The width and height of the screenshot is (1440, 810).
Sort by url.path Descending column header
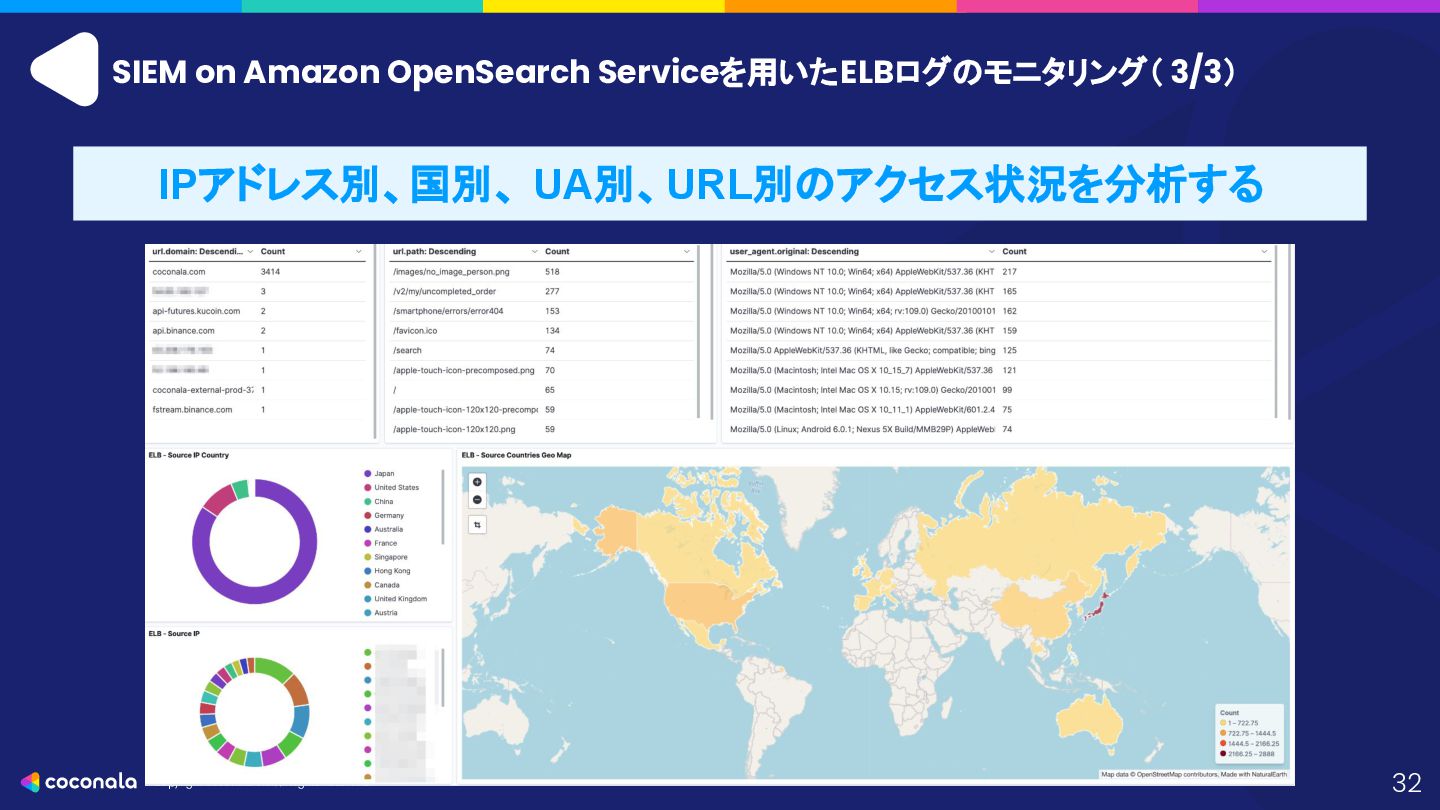(x=435, y=251)
